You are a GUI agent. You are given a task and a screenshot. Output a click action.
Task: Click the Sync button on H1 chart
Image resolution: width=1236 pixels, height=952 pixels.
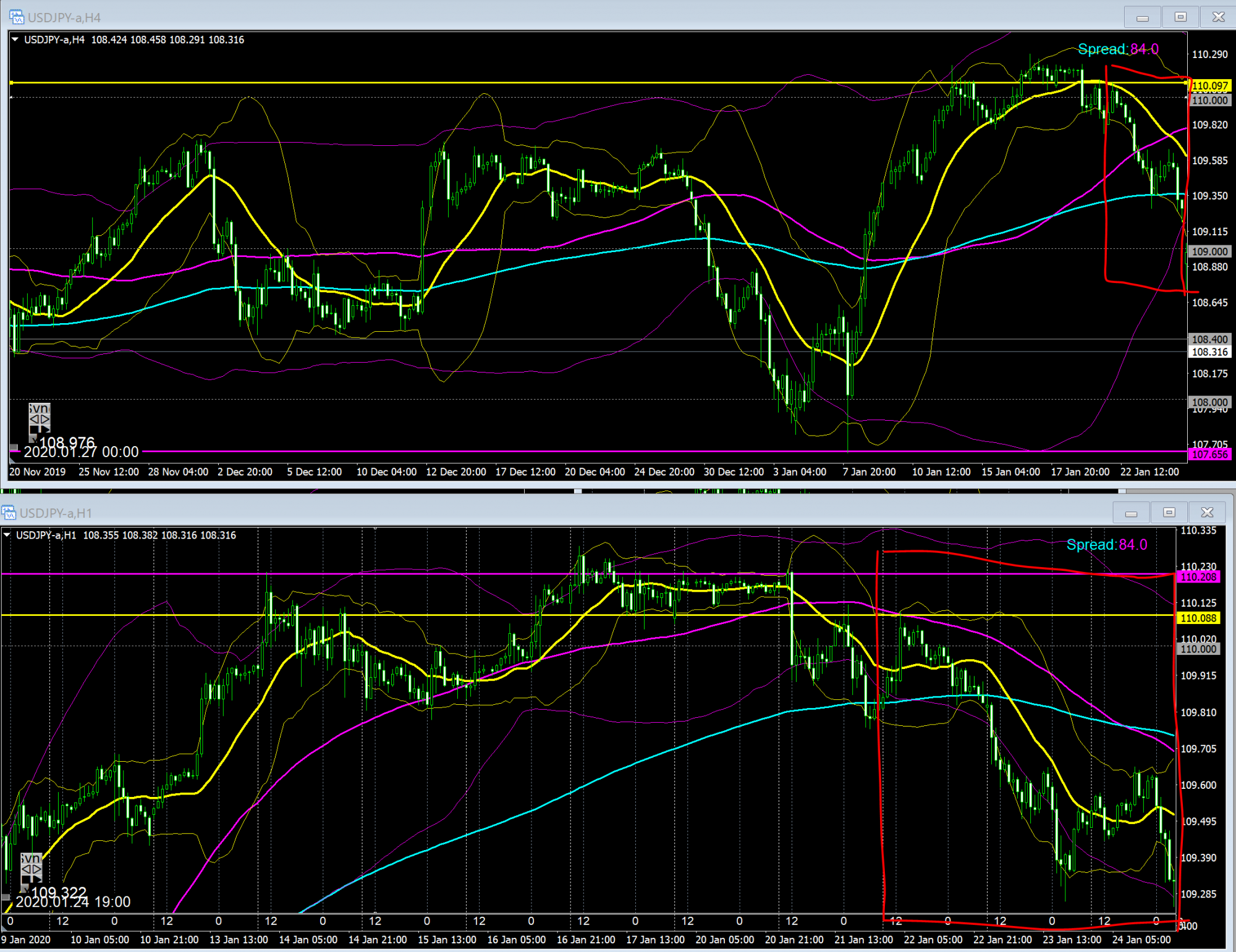pos(32,858)
